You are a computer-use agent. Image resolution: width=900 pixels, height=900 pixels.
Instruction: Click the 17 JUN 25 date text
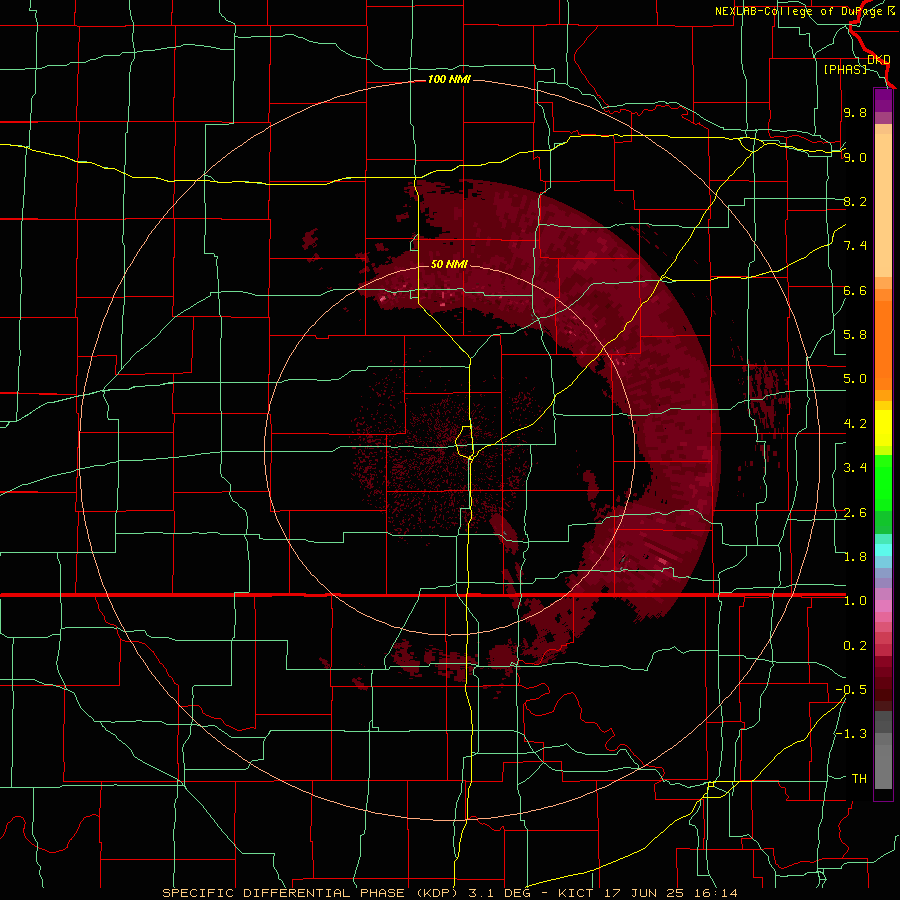coord(645,893)
